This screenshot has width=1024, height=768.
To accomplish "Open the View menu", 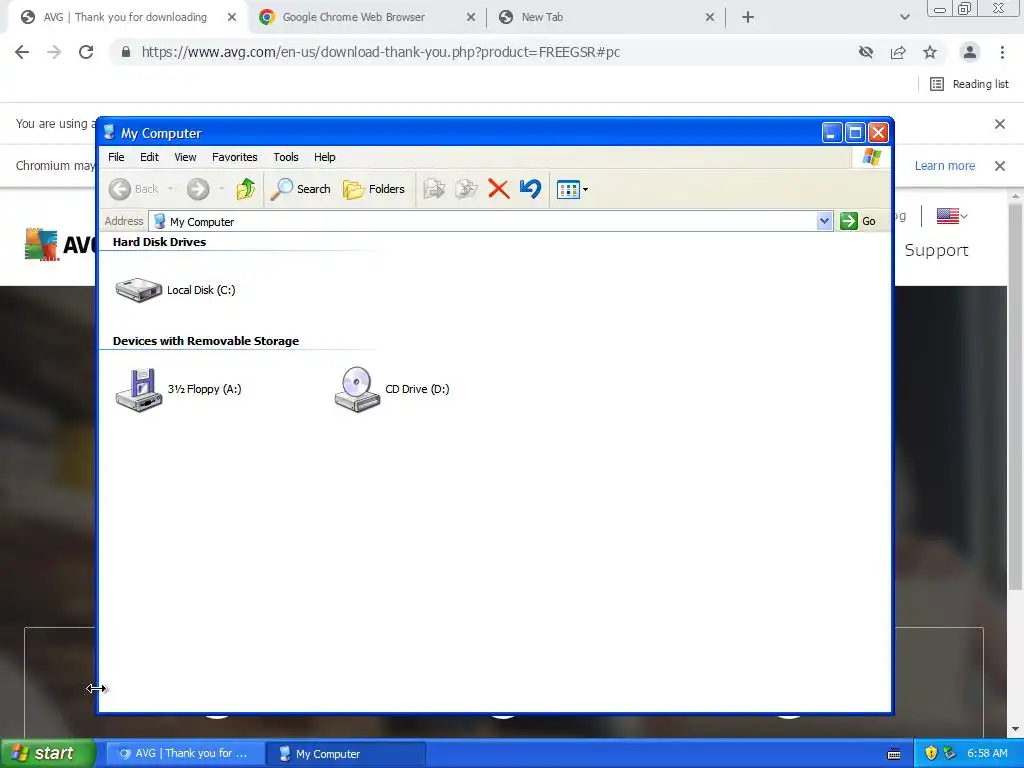I will [185, 157].
